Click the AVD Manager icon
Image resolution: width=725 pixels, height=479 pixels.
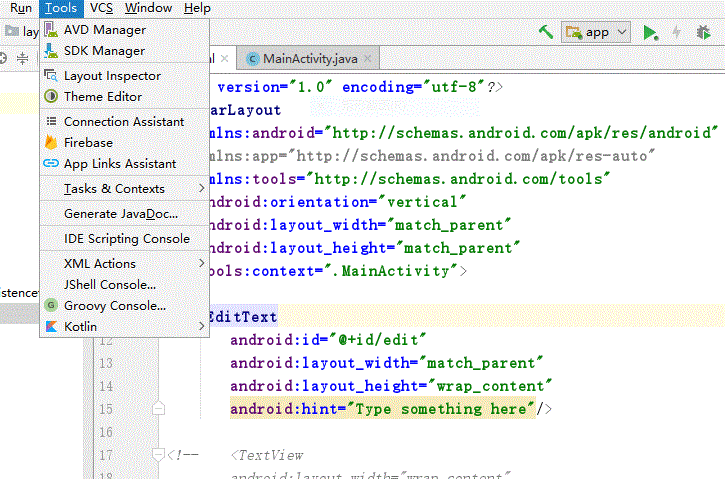[x=51, y=30]
